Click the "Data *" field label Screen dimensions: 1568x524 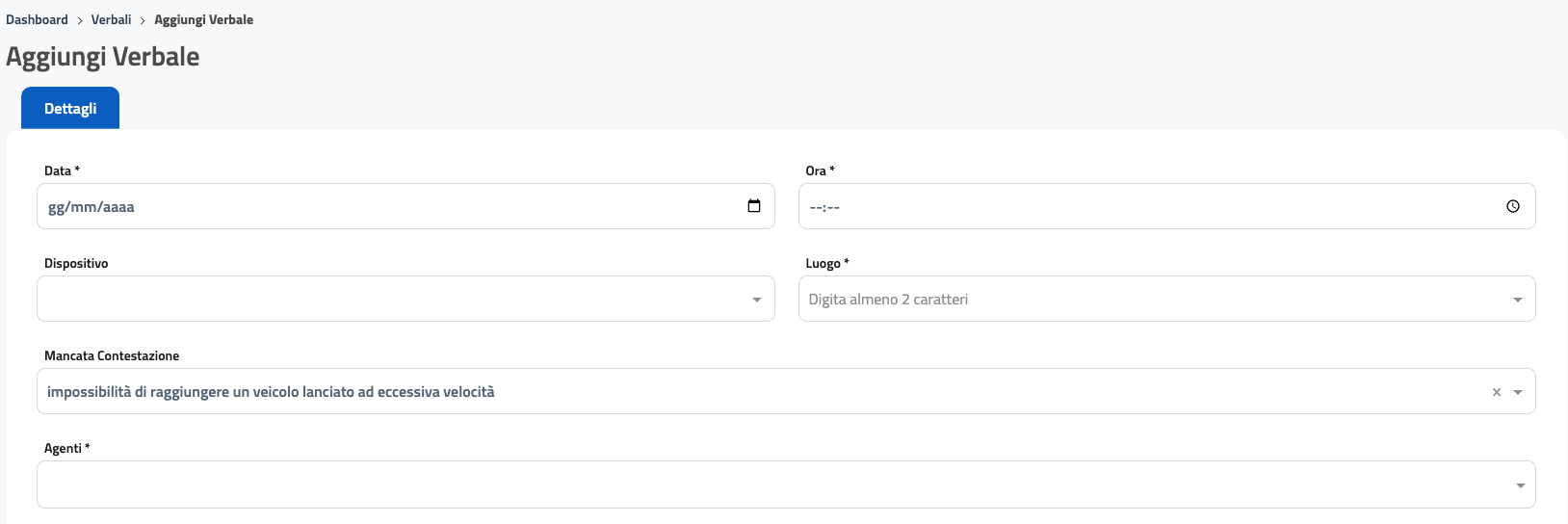[62, 170]
